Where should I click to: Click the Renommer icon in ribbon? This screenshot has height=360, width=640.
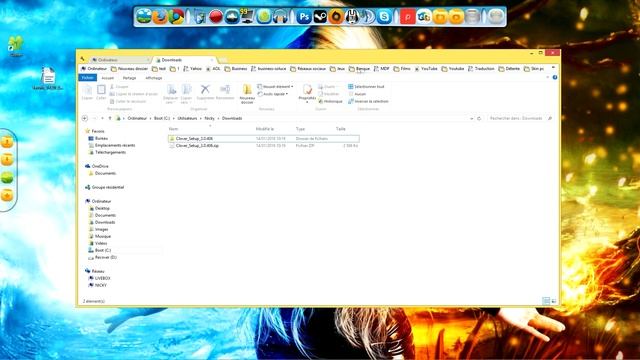[225, 92]
